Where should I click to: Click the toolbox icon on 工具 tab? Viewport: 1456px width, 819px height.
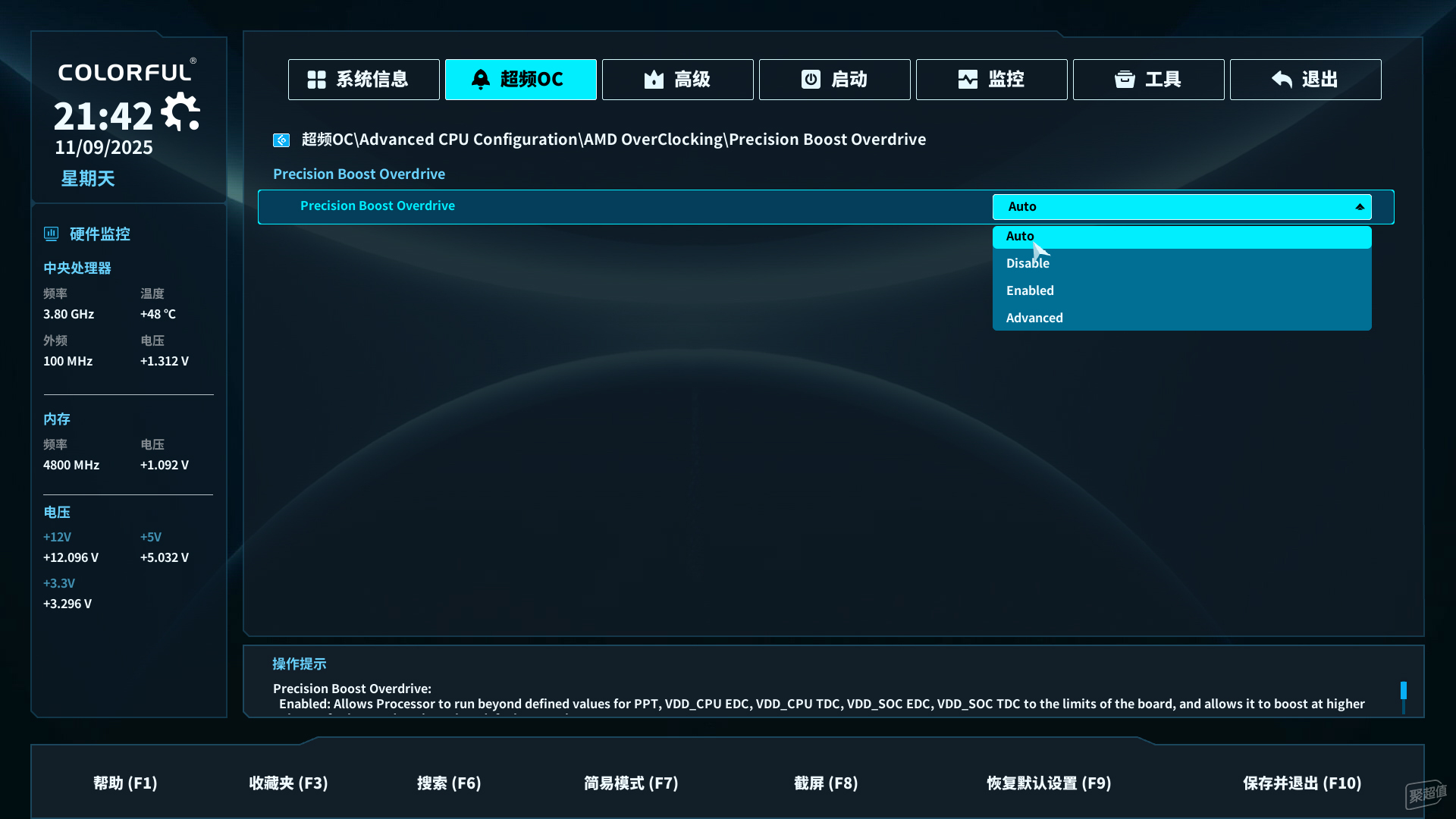pos(1125,80)
